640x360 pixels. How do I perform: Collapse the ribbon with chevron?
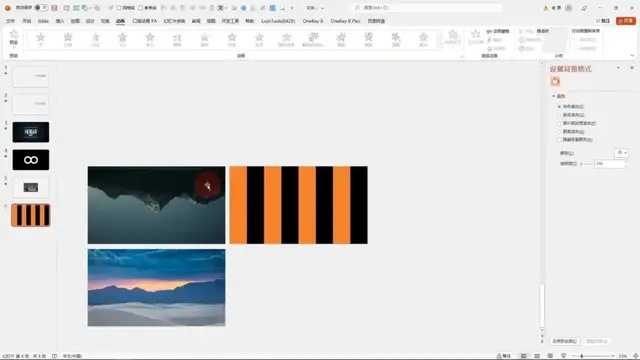pyautogui.click(x=632, y=56)
